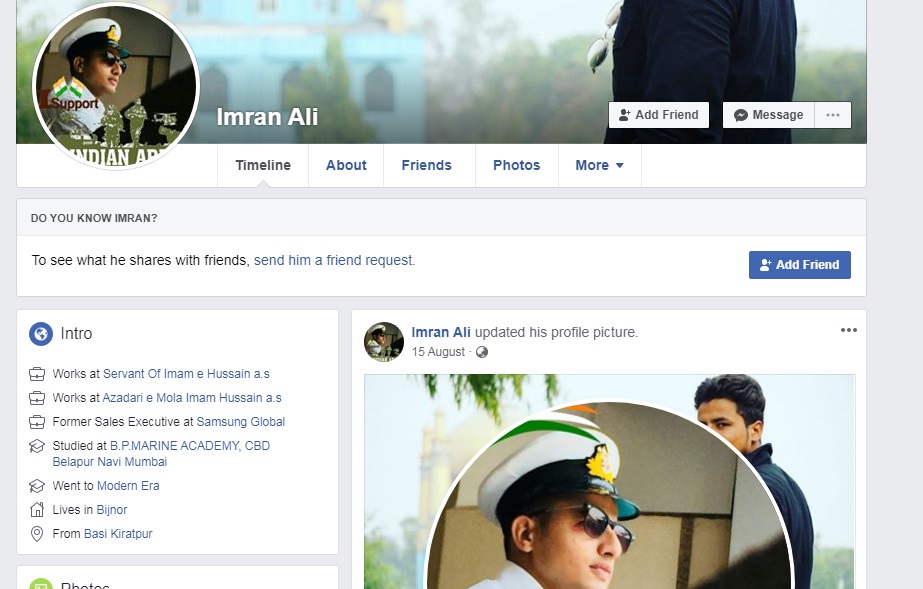923x589 pixels.
Task: Click the Add Friend button on cover photo
Action: pos(659,115)
